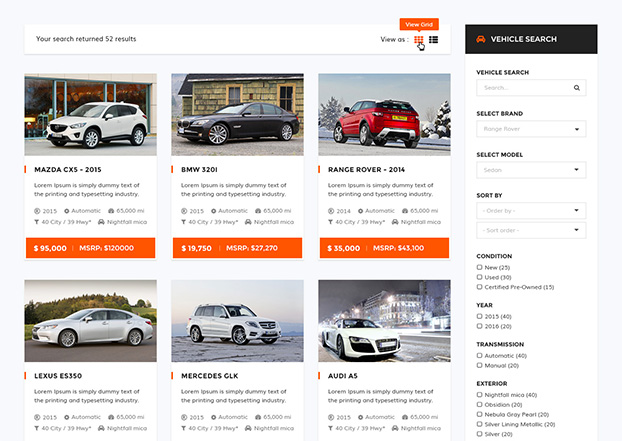This screenshot has height=441, width=622.
Task: Open the Lexus ES350 title link
Action: pyautogui.click(x=58, y=376)
